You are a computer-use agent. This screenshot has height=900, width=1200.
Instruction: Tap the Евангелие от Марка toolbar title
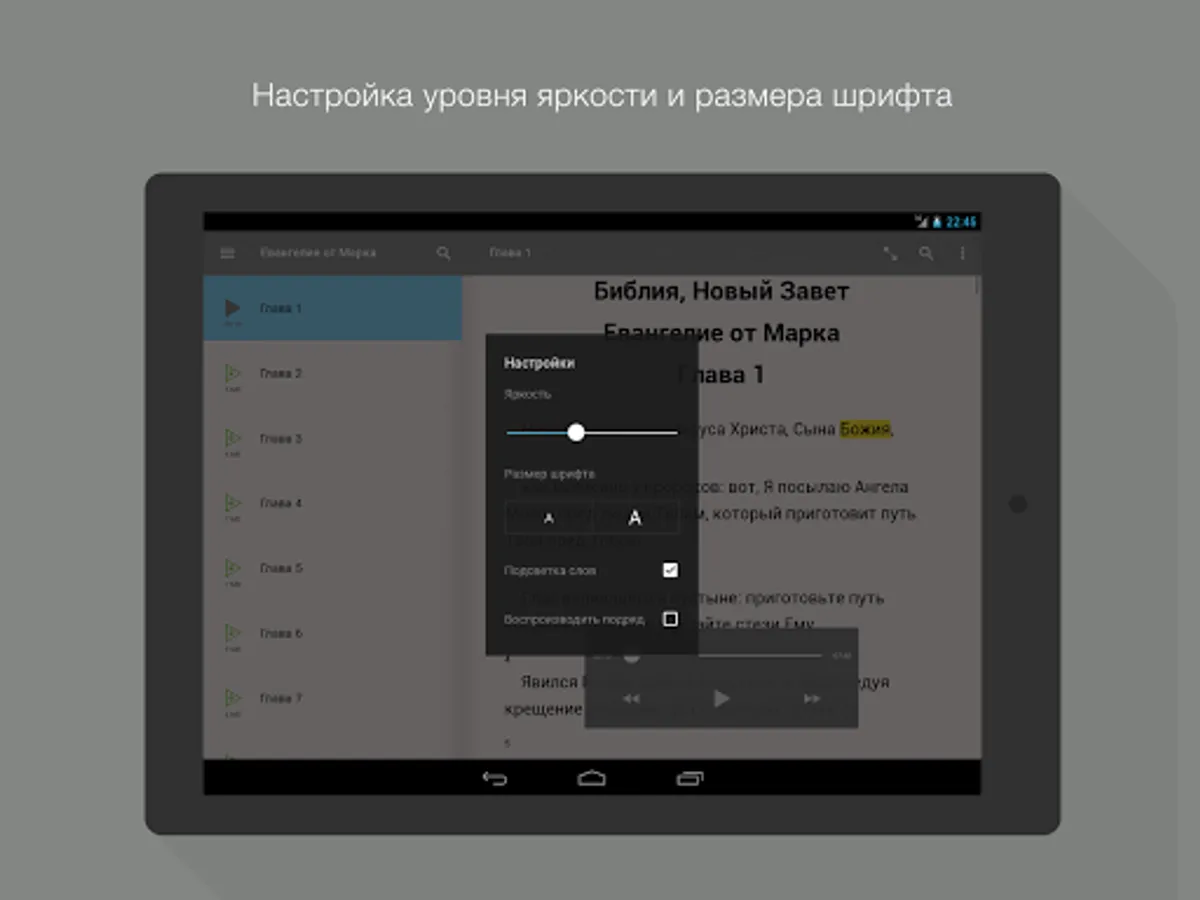[318, 253]
